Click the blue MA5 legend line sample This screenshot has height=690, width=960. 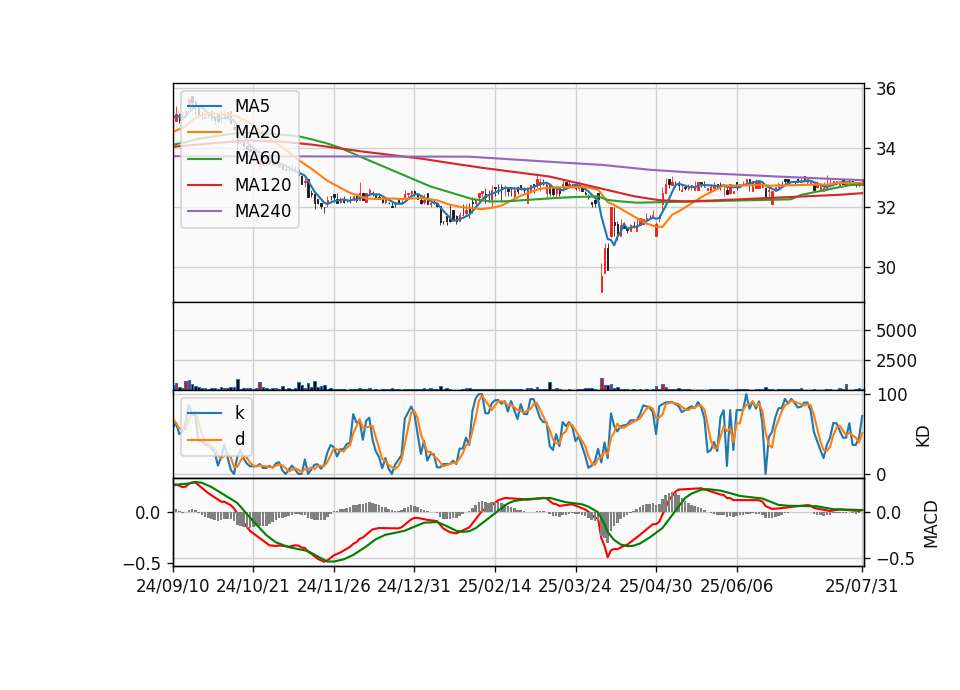pyautogui.click(x=204, y=106)
